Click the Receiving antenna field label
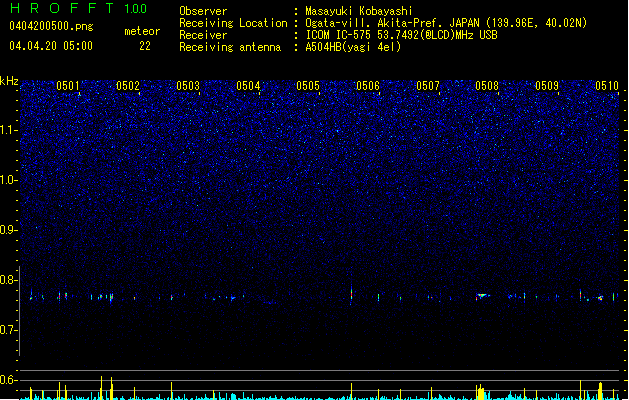Viewport: 629px width, 400px height. pos(230,47)
